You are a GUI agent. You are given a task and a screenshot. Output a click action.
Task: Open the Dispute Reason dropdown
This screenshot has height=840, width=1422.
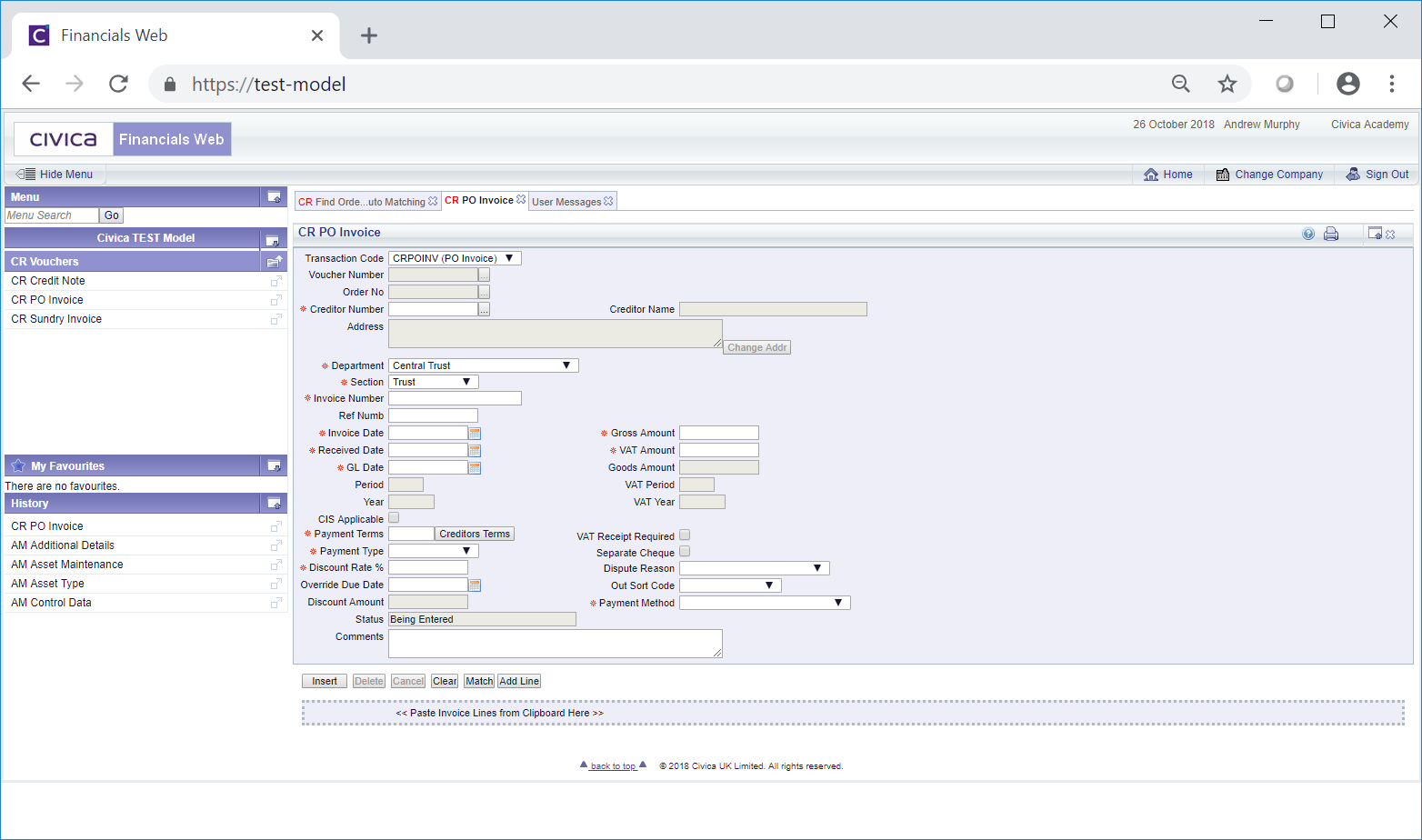[754, 568]
